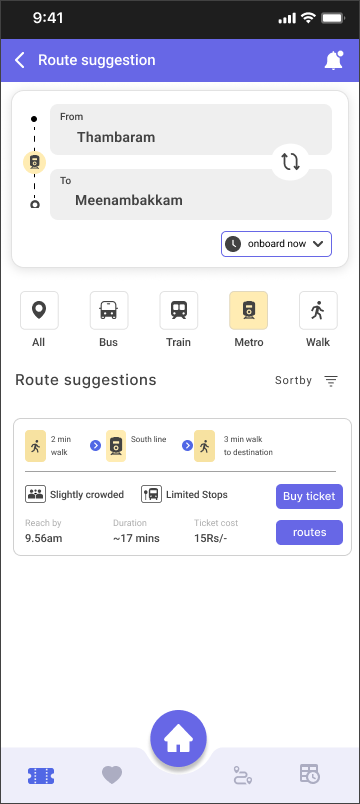Go to home with center button
The width and height of the screenshot is (360, 804).
pos(178,738)
